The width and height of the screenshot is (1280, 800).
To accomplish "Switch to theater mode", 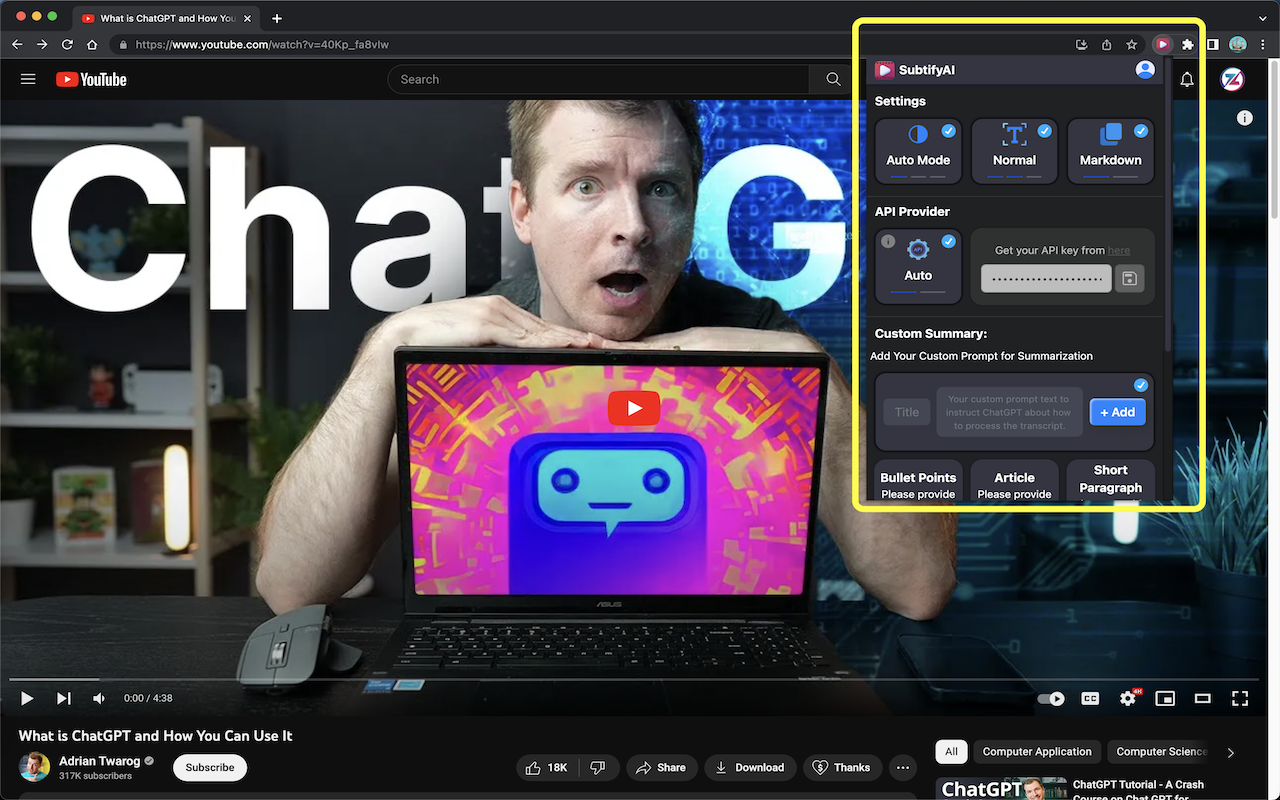I will (1203, 698).
